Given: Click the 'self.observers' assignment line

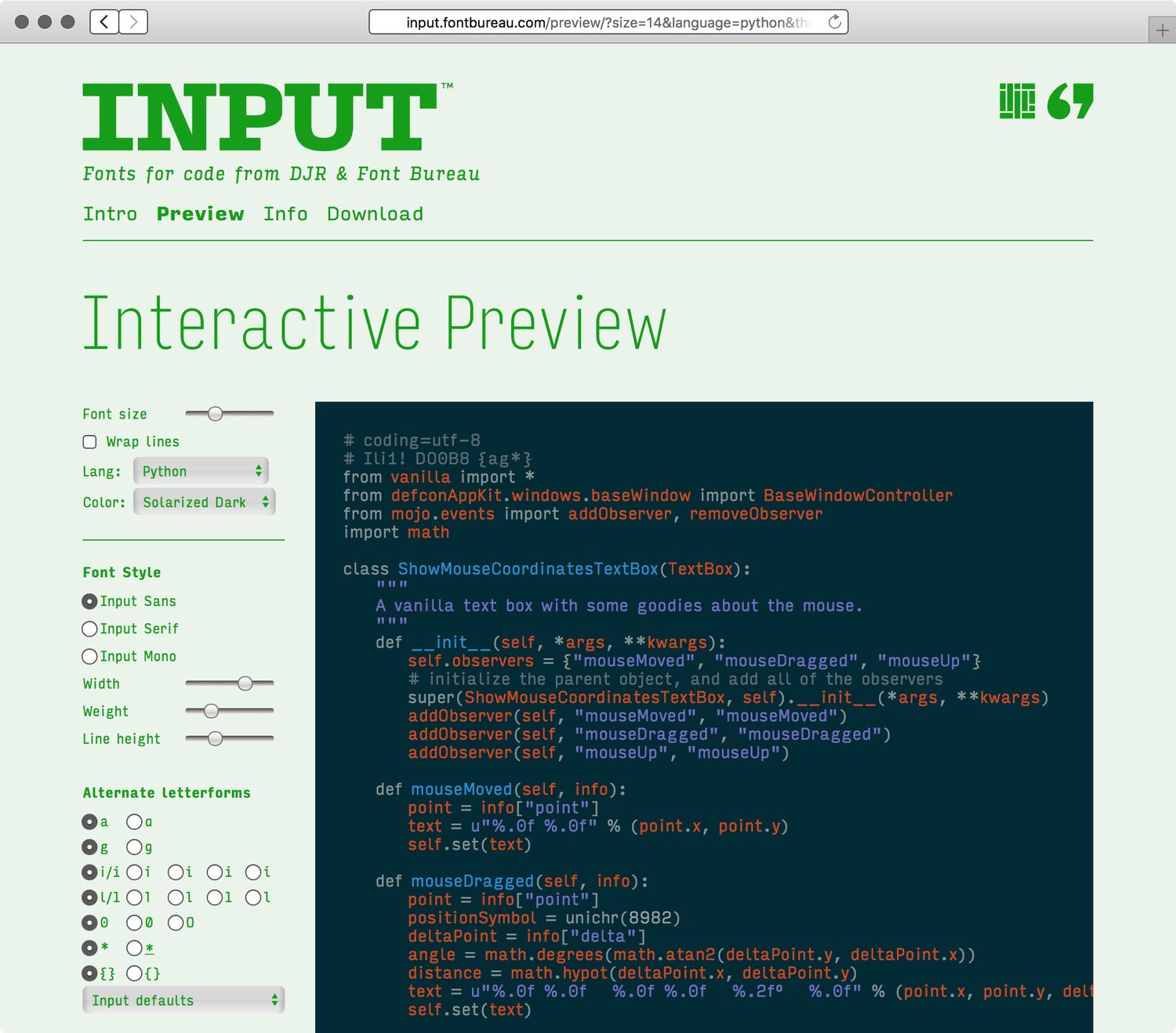Looking at the screenshot, I should (x=695, y=661).
